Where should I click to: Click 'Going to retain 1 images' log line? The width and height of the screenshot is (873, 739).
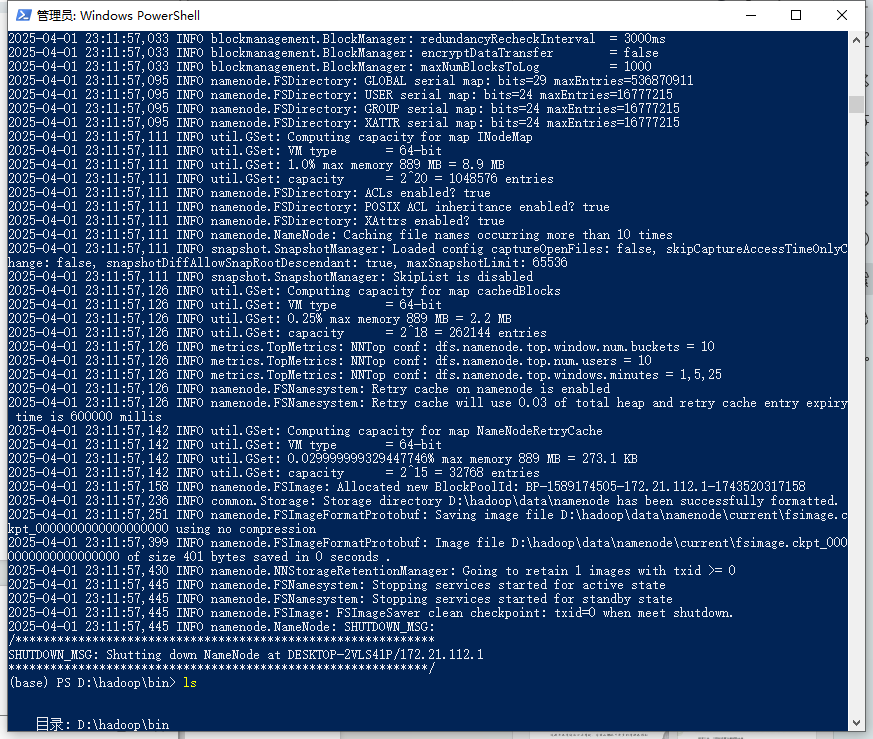[372, 571]
